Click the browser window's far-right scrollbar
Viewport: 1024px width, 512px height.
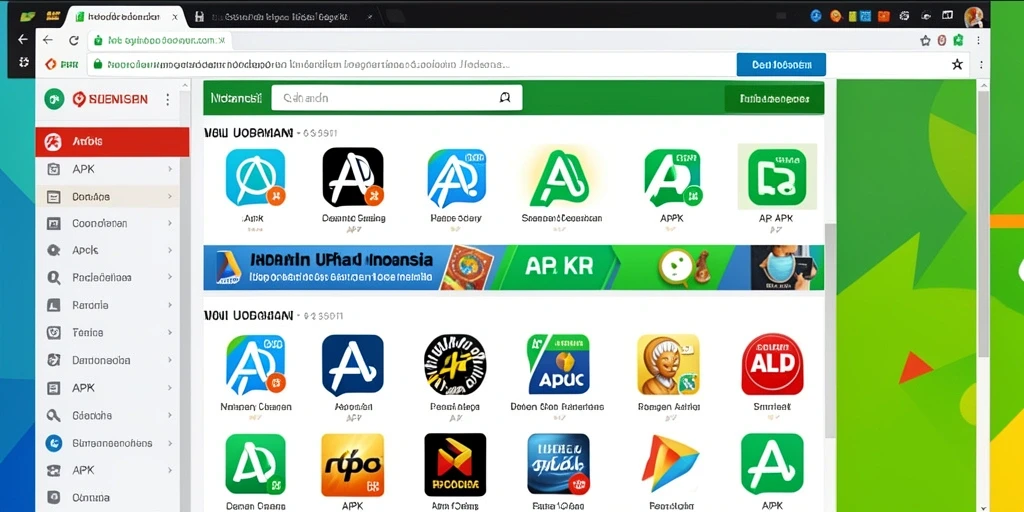click(983, 225)
